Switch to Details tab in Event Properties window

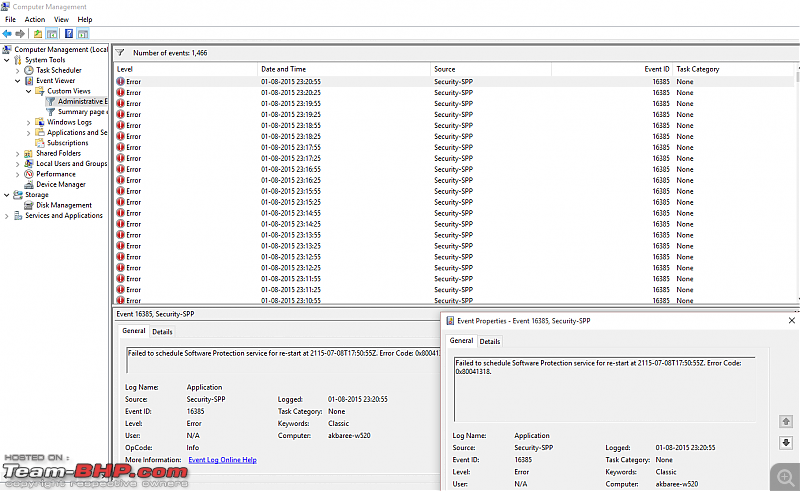490,341
